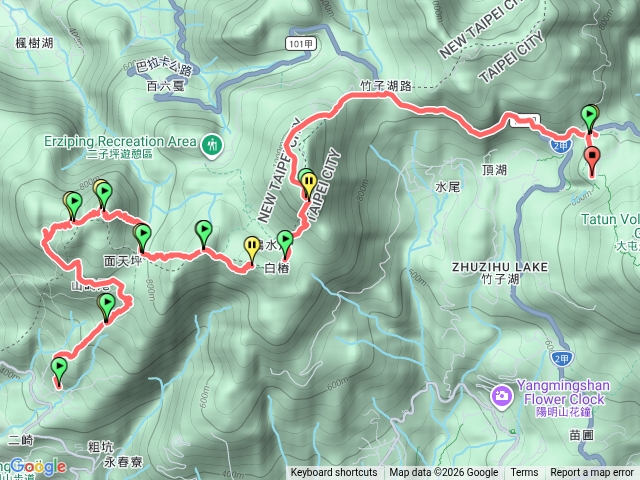
Task: Click the Yangmingshan Flower Clock camera pin
Action: (502, 397)
